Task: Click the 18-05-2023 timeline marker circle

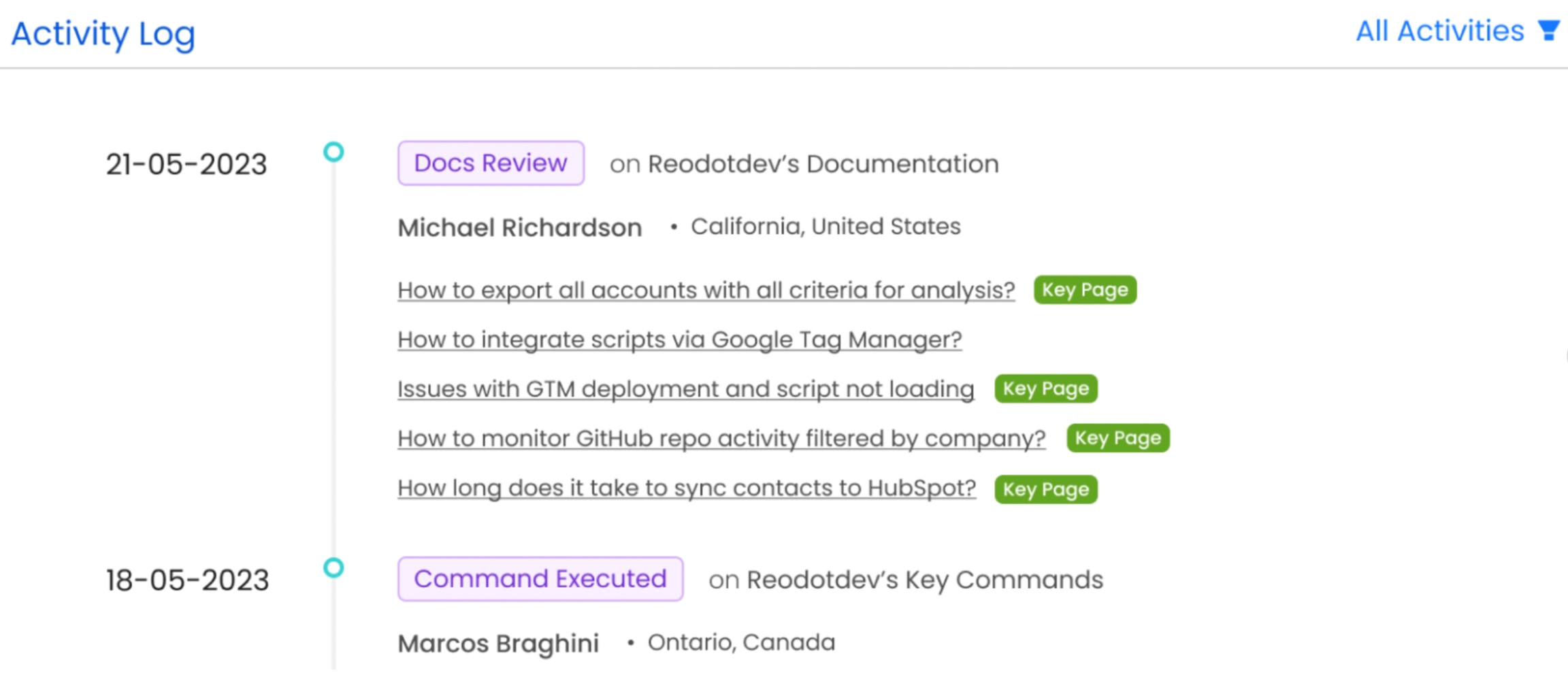Action: pyautogui.click(x=333, y=567)
